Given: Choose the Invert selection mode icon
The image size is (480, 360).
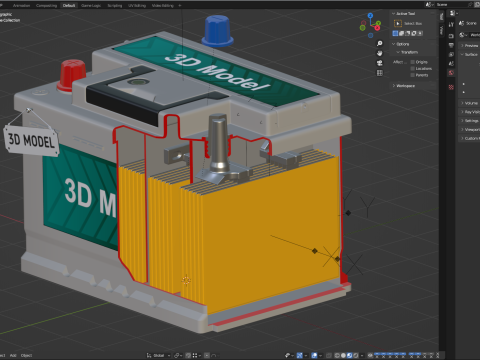Looking at the screenshot, I should tap(414, 33).
